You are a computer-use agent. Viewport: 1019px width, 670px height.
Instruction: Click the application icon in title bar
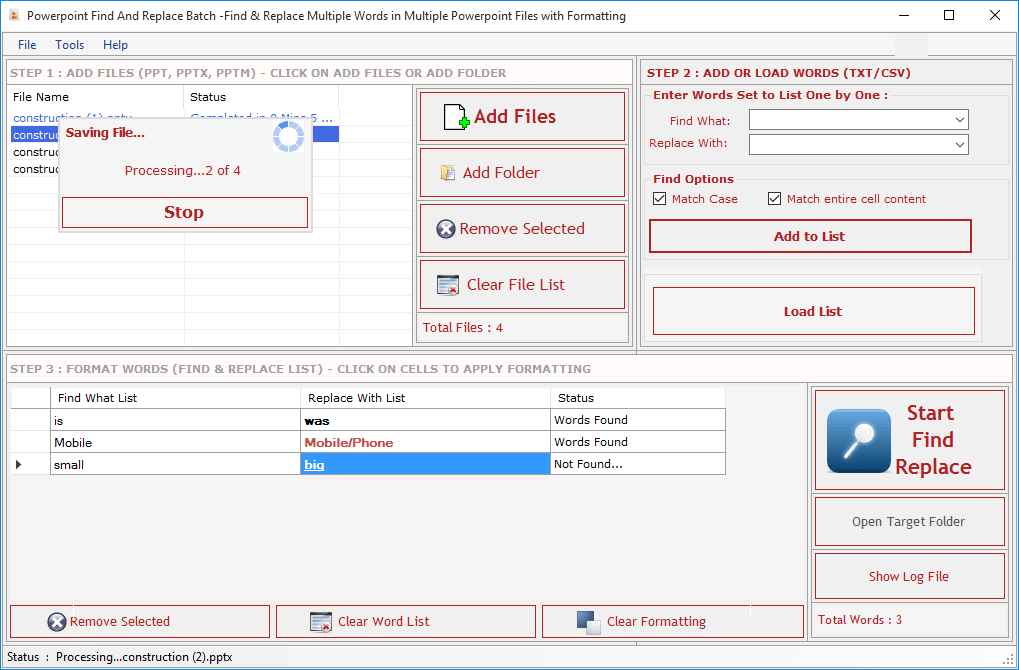pos(14,16)
